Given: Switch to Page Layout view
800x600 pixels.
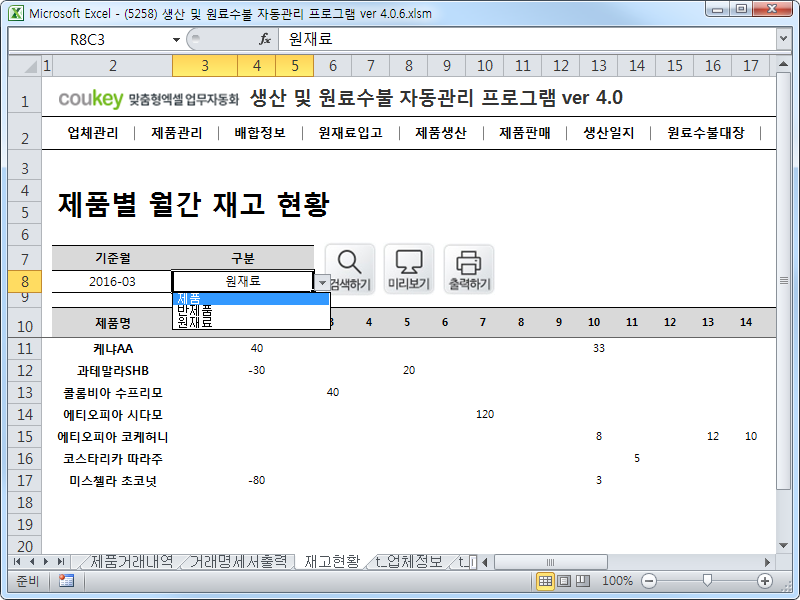Looking at the screenshot, I should 564,581.
